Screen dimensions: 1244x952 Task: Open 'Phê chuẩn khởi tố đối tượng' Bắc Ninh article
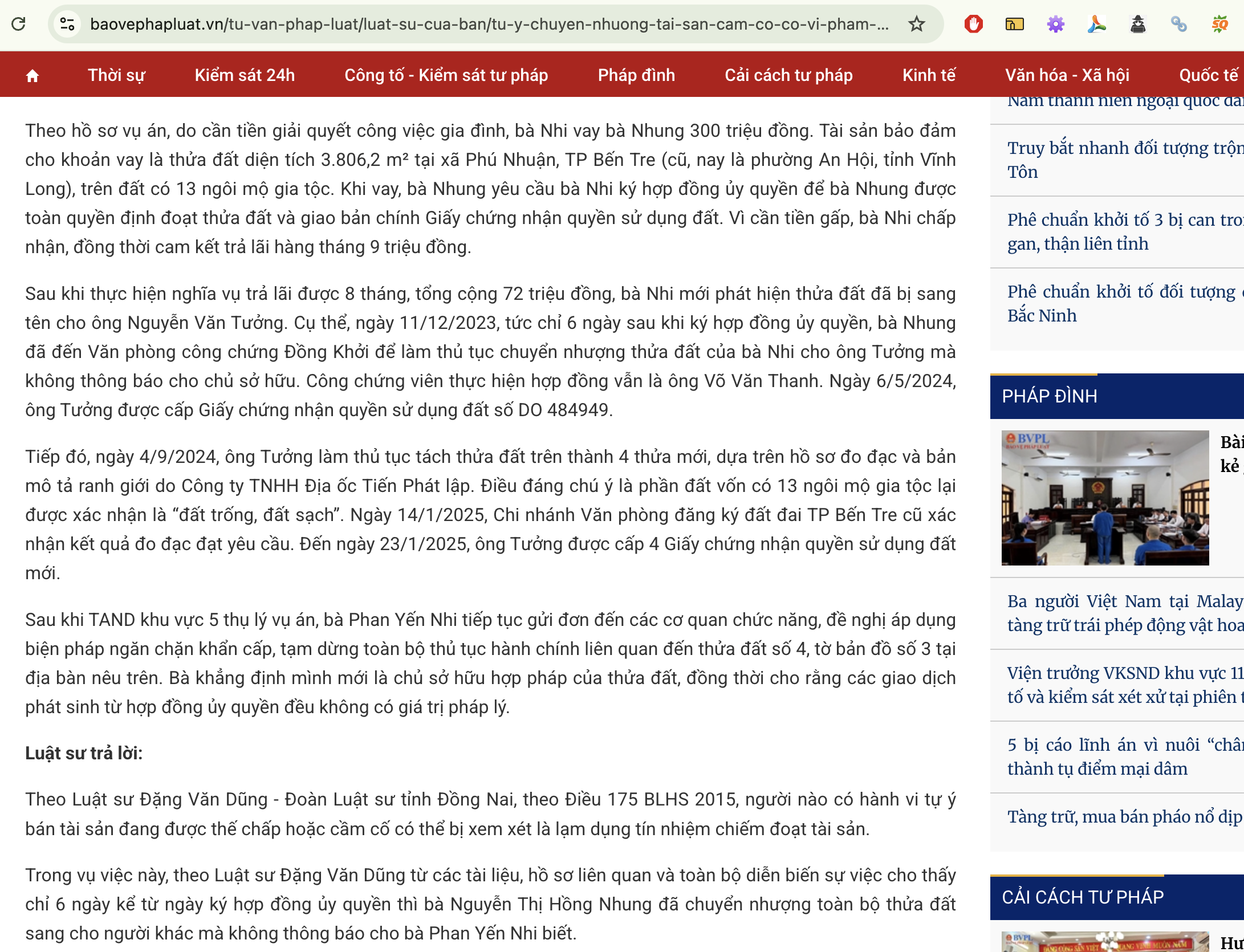(x=1125, y=303)
